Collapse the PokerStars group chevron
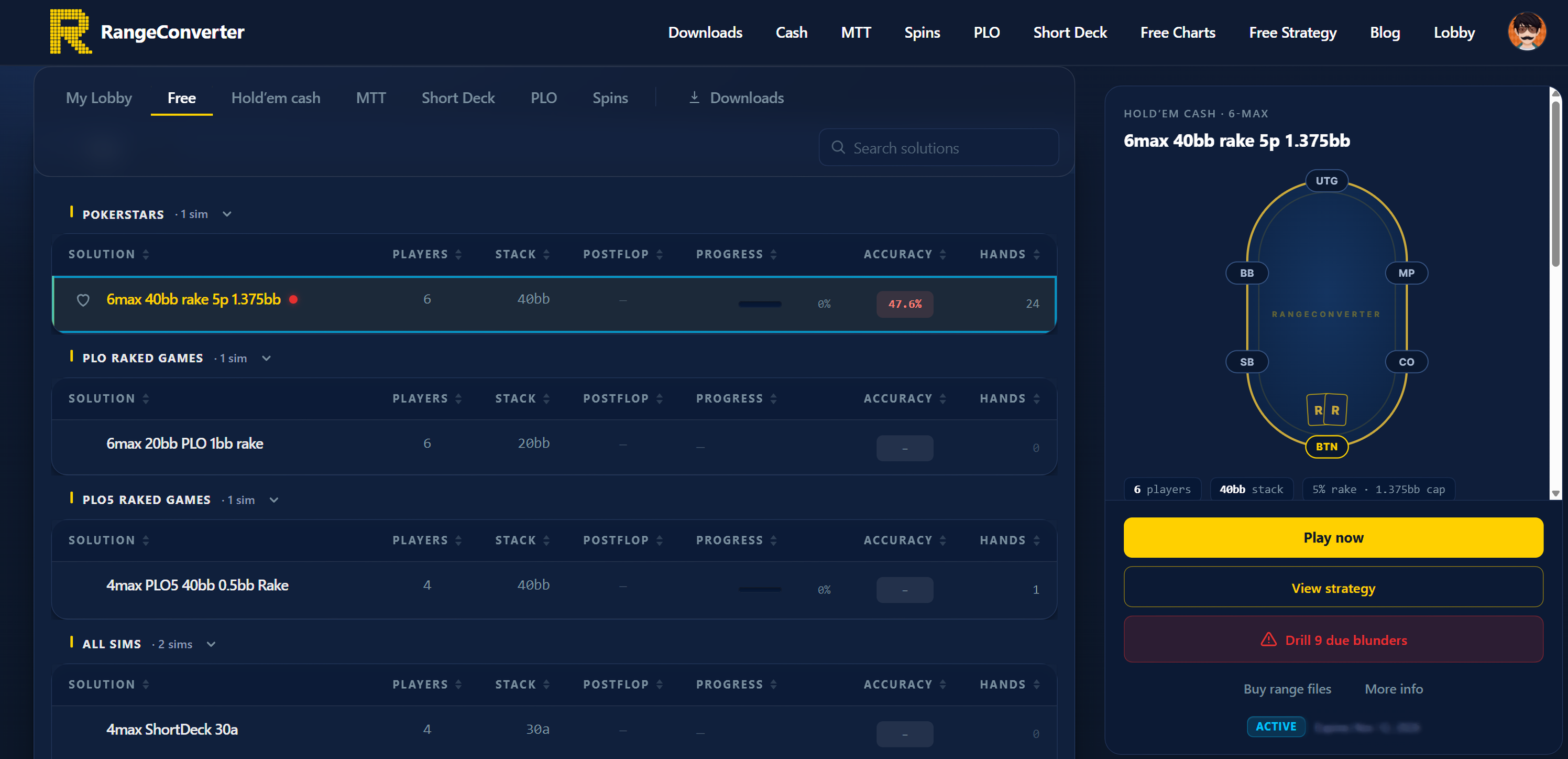Screen dimensions: 1568x759 point(227,214)
